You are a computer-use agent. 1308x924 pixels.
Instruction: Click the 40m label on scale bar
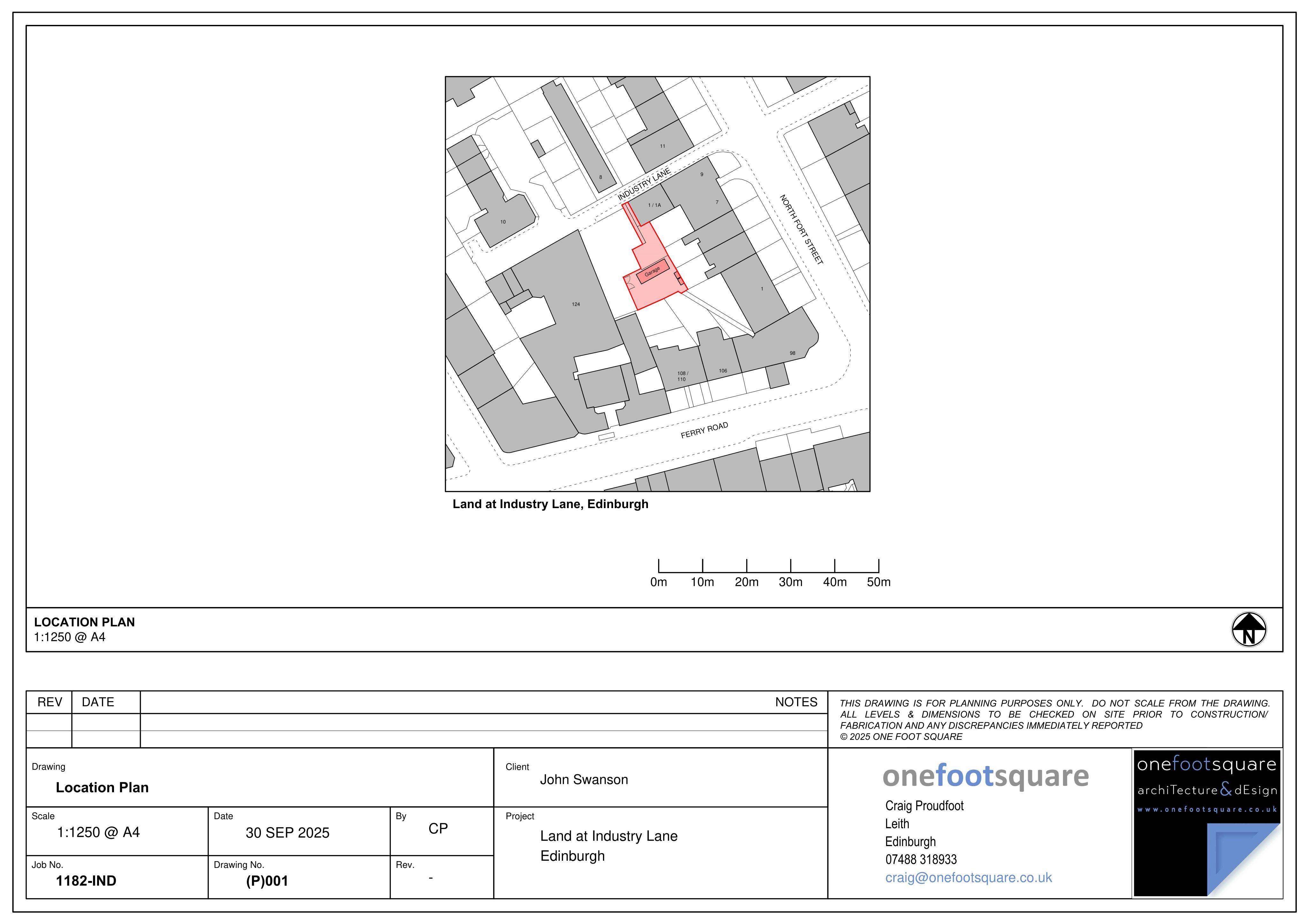[x=835, y=582]
